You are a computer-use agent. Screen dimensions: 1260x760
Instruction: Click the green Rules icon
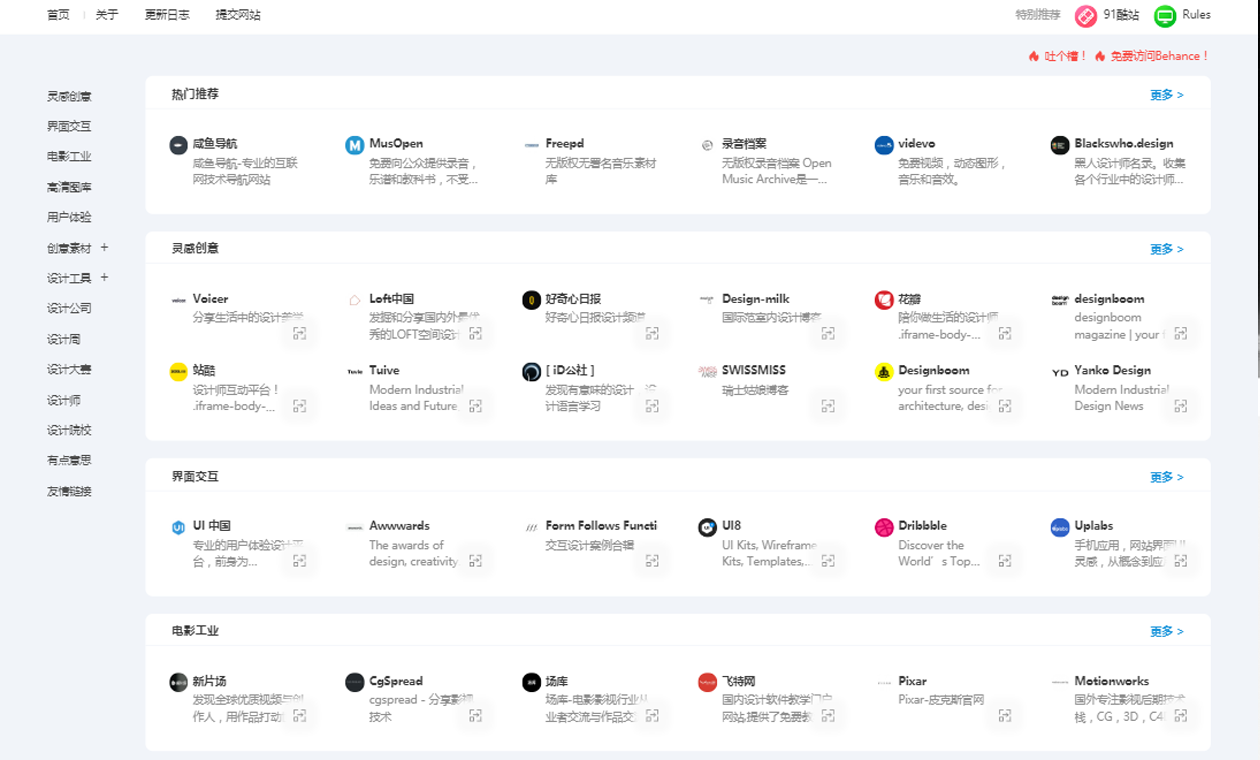click(x=1165, y=16)
